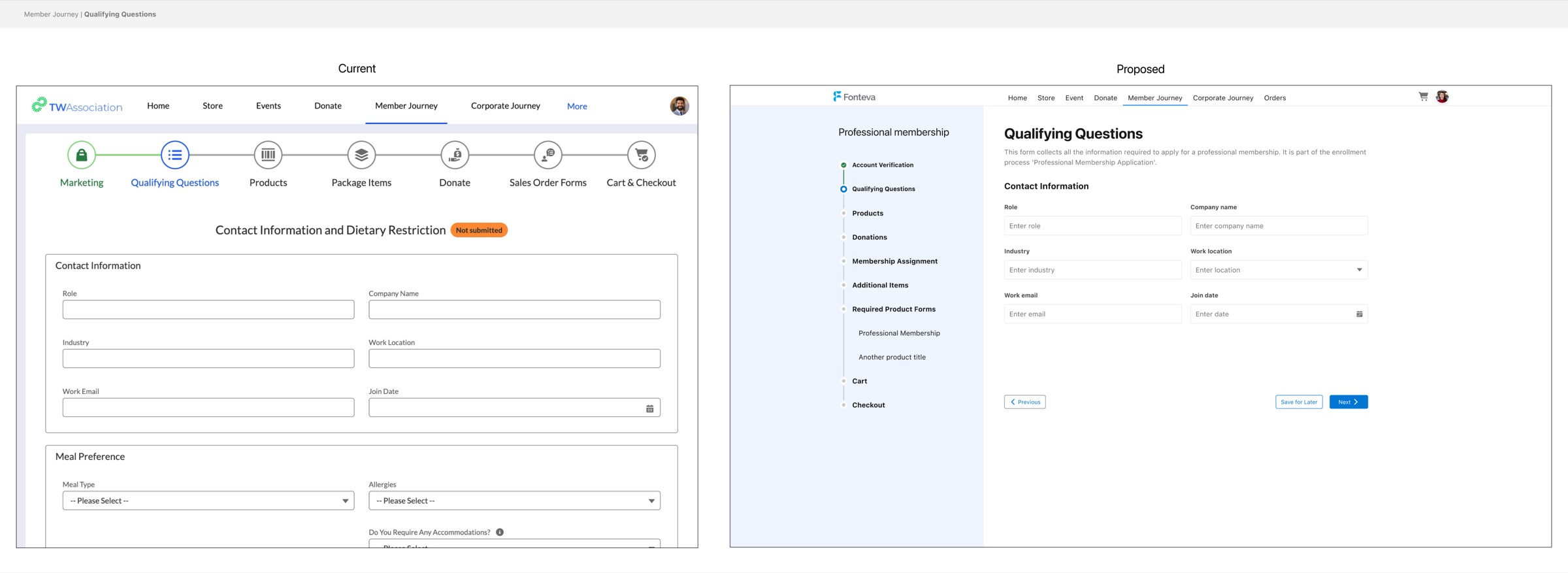Click the Enter role field in the Proposed form
This screenshot has height=573, width=1568.
click(x=1093, y=226)
